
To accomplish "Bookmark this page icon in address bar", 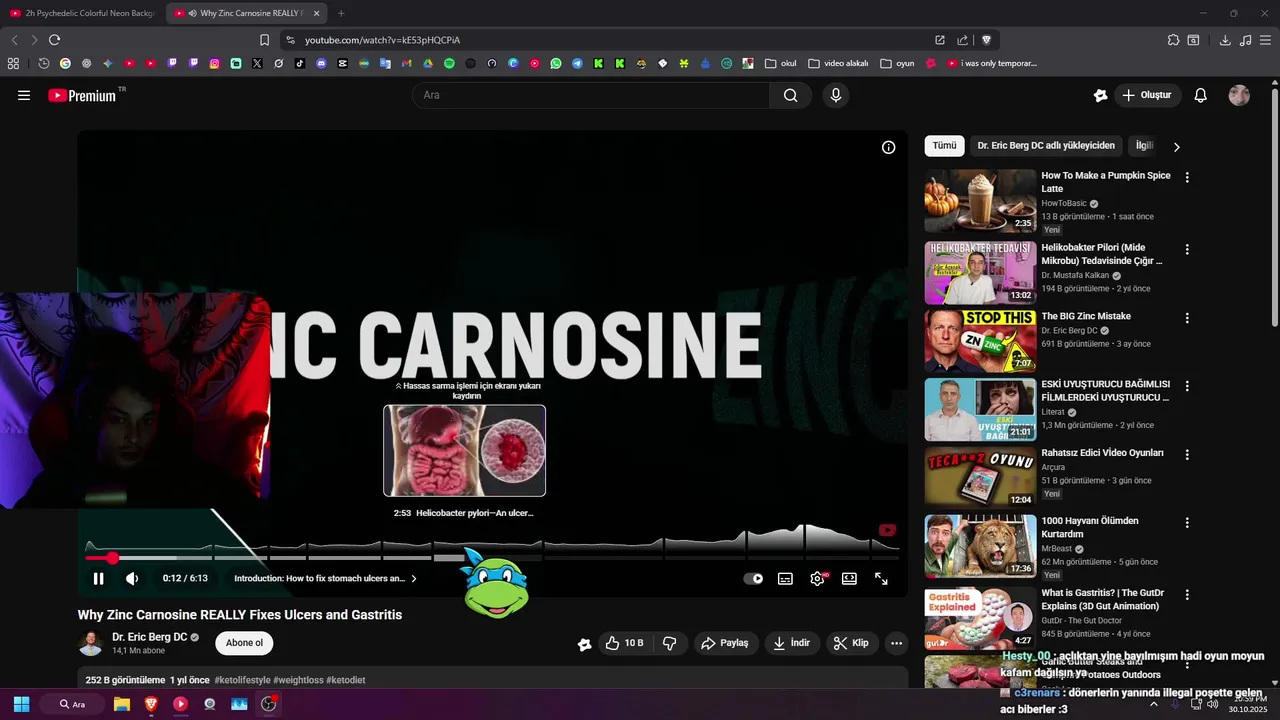I will (x=264, y=40).
